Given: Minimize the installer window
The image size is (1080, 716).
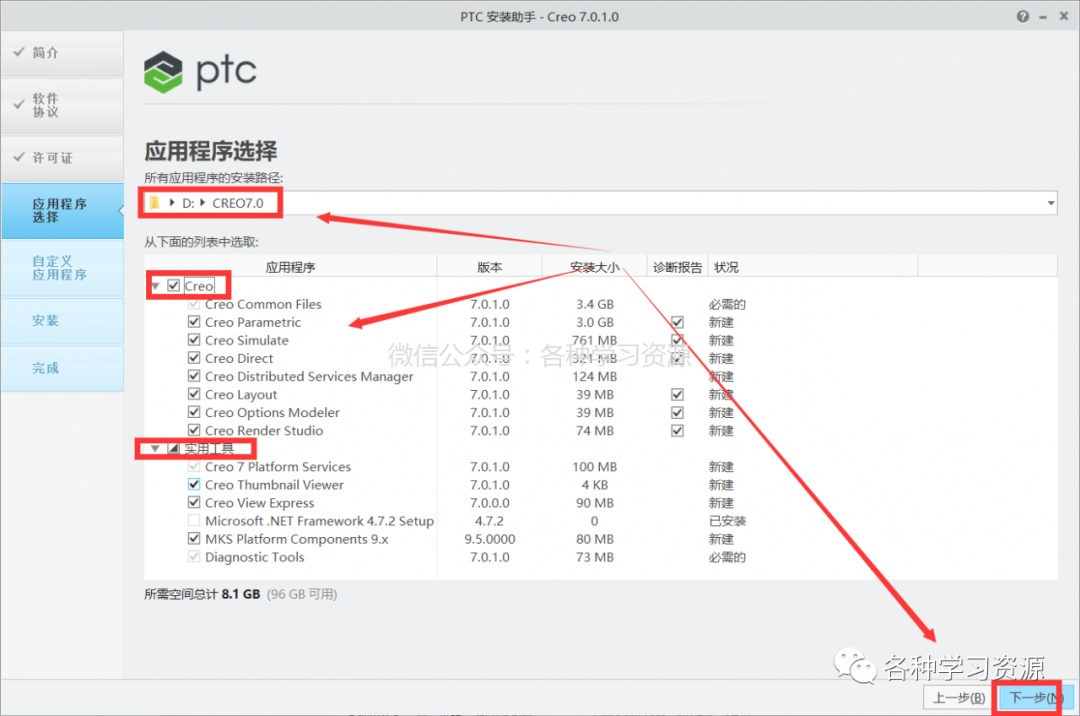Looking at the screenshot, I should [1043, 17].
